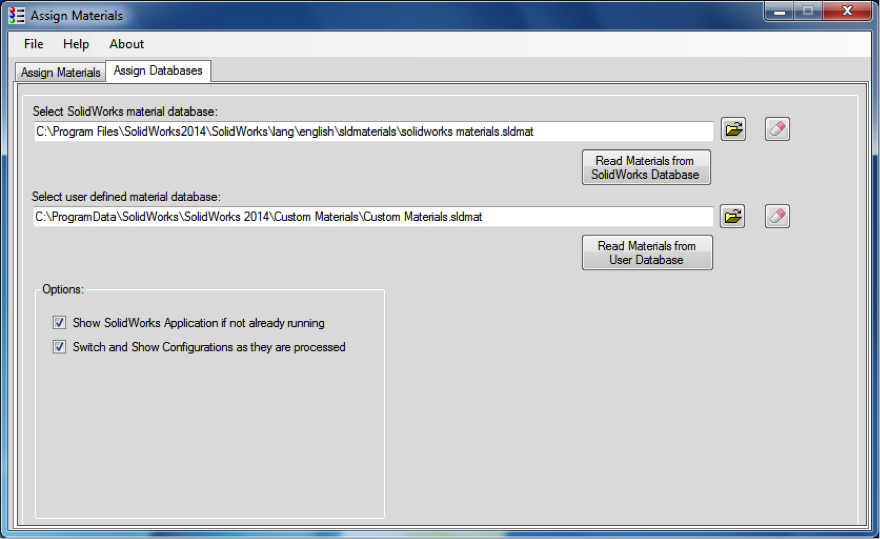The image size is (880, 539).
Task: Switch to the Assign Materials tab
Action: coord(60,72)
